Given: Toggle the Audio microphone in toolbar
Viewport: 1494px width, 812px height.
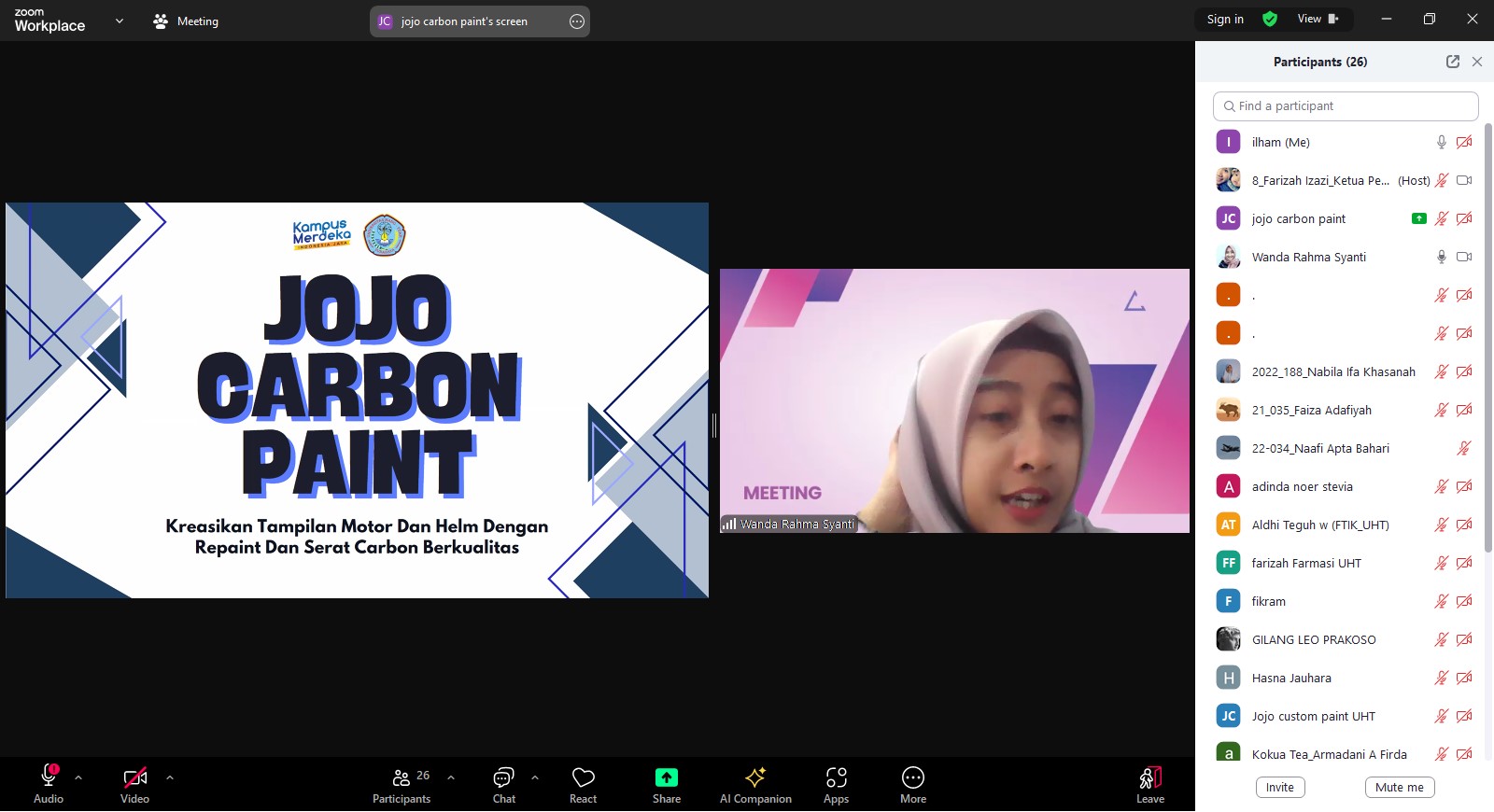Looking at the screenshot, I should pos(49,777).
